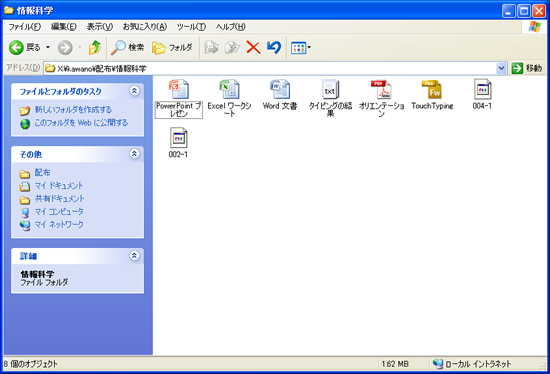Collapse the 詳細 panel
Screen dimensions: 550x374
pyautogui.click(x=134, y=255)
